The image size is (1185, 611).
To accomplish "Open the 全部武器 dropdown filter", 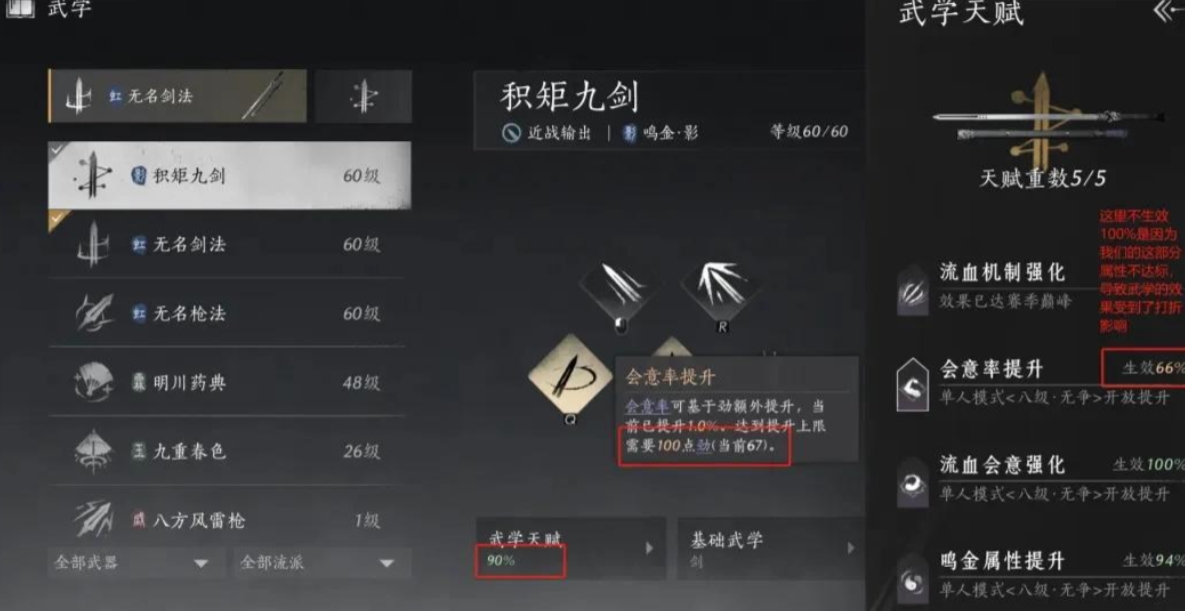I will click(x=136, y=563).
